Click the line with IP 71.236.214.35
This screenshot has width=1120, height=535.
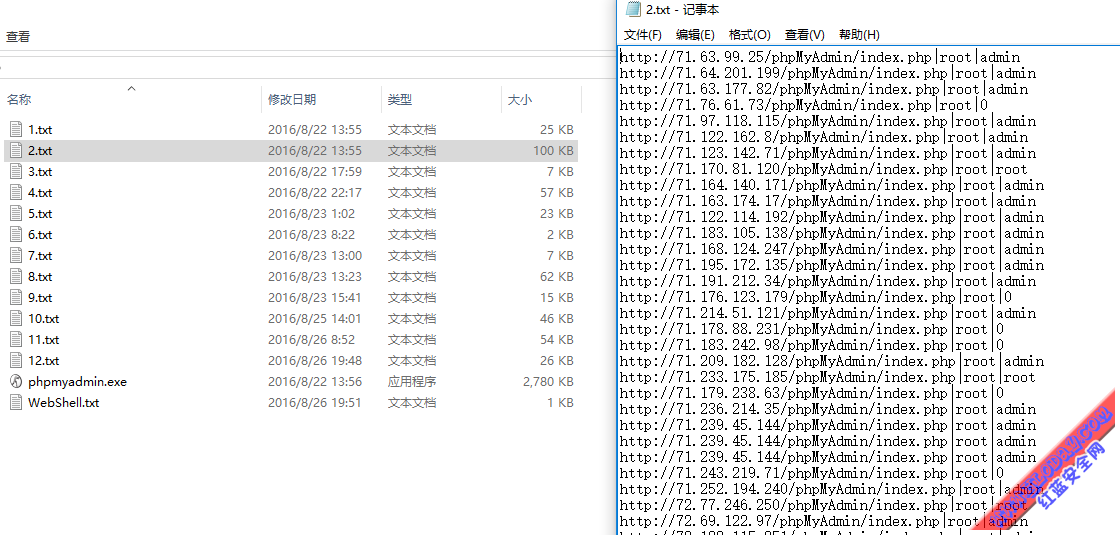tap(828, 409)
